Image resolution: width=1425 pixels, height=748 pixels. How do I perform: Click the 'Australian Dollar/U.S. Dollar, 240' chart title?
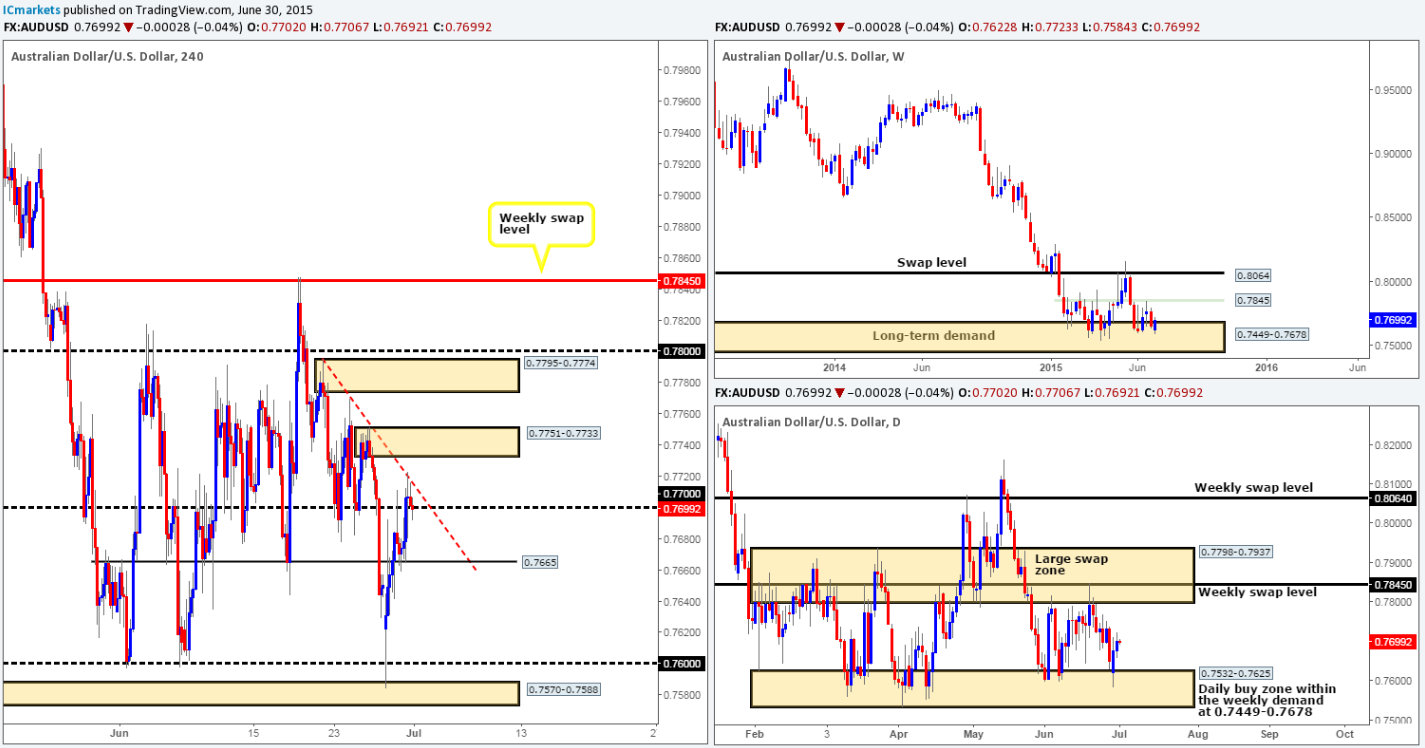[x=107, y=55]
